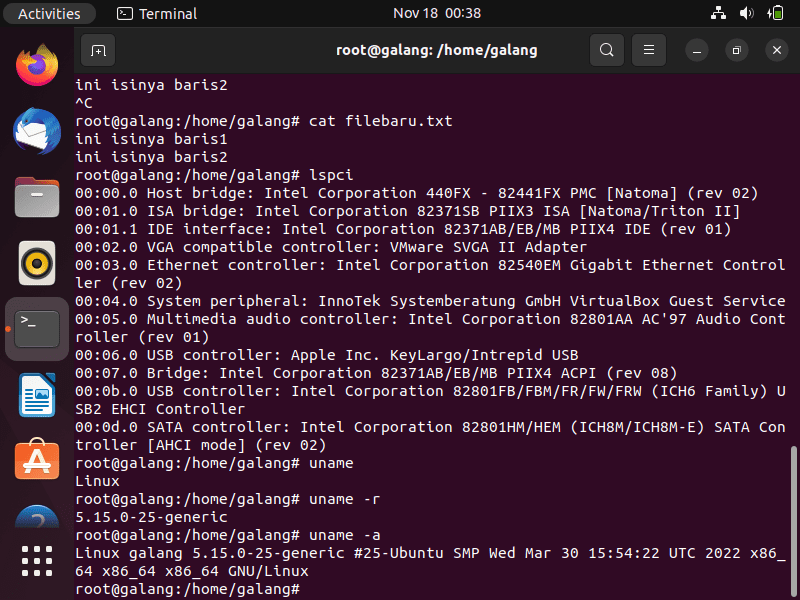The width and height of the screenshot is (800, 600).
Task: Click the 'lspci' command line
Action: tap(214, 175)
